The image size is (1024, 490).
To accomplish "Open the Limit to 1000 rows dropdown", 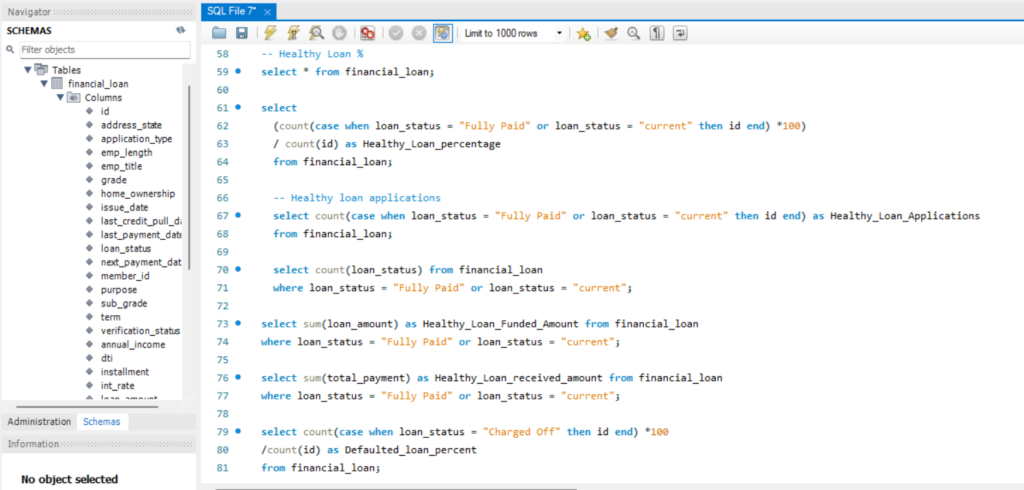I will coord(513,33).
